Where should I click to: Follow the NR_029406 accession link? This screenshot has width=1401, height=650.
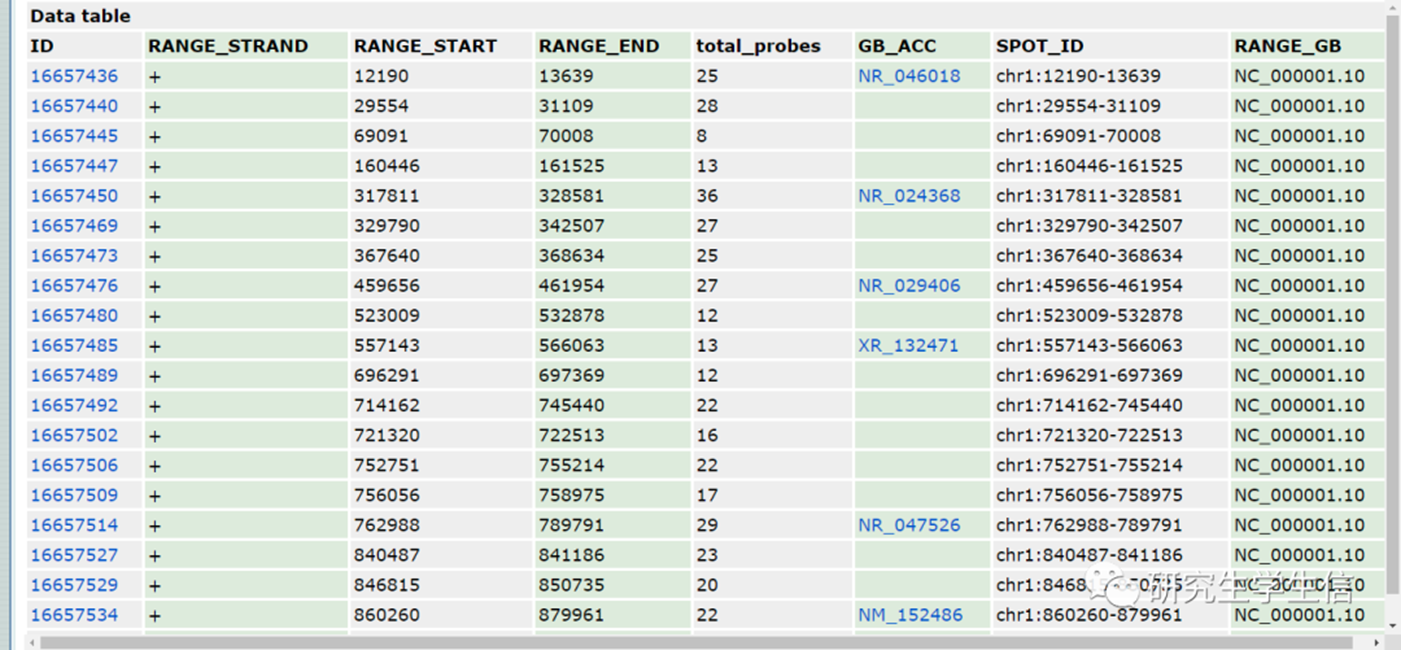908,286
